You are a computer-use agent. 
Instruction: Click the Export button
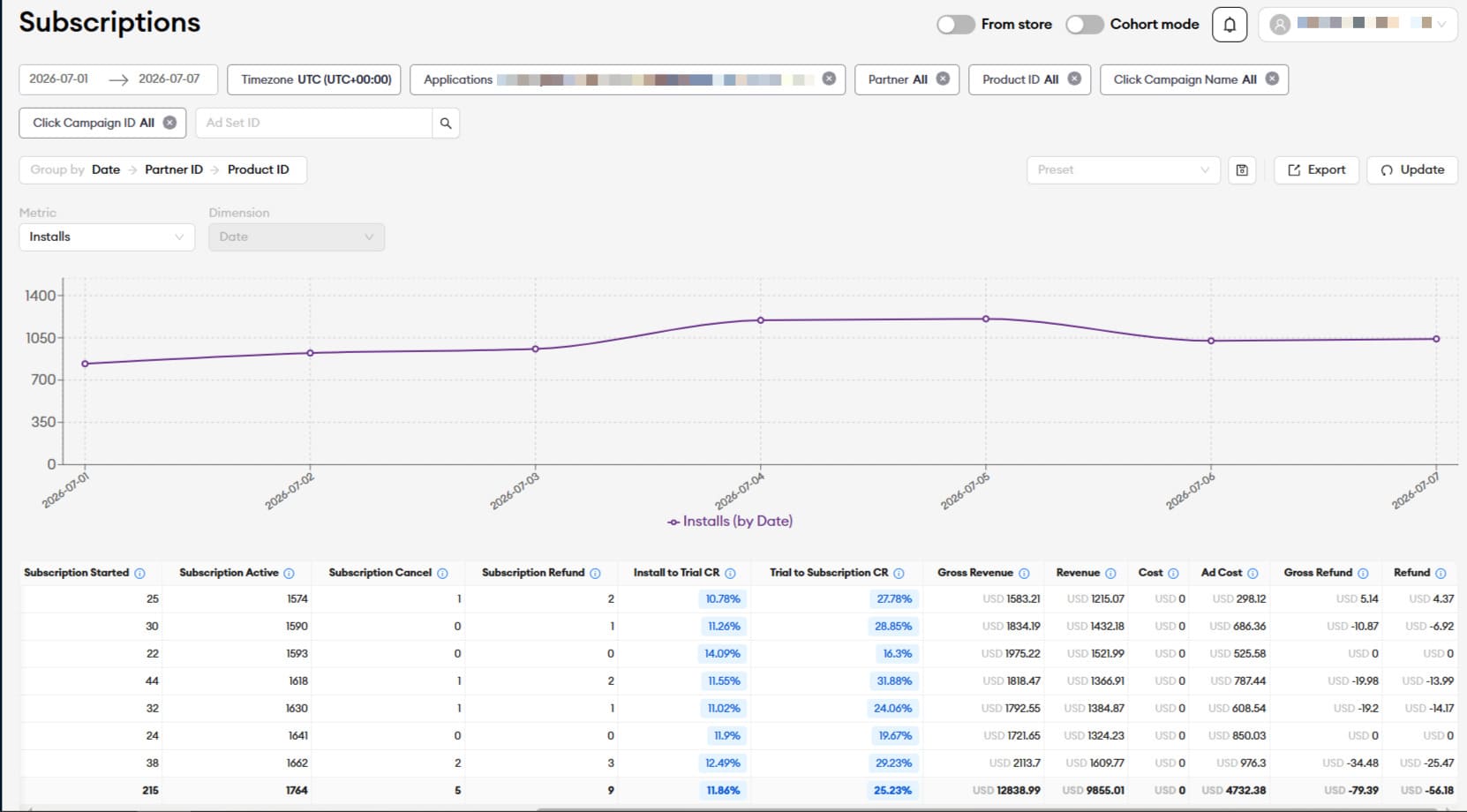pos(1316,169)
